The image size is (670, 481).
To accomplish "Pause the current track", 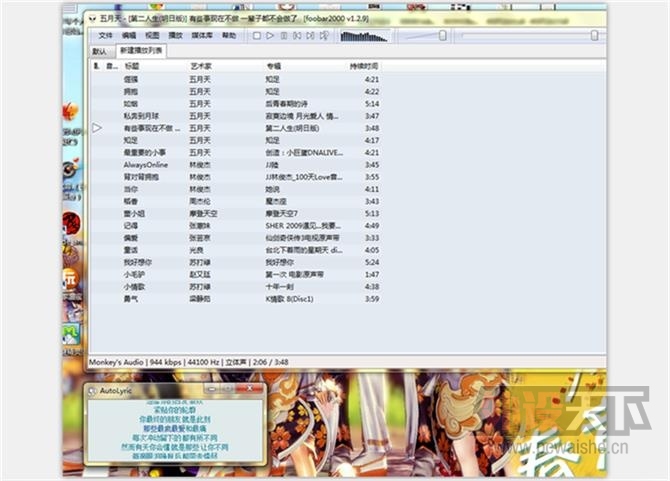I will coord(284,36).
